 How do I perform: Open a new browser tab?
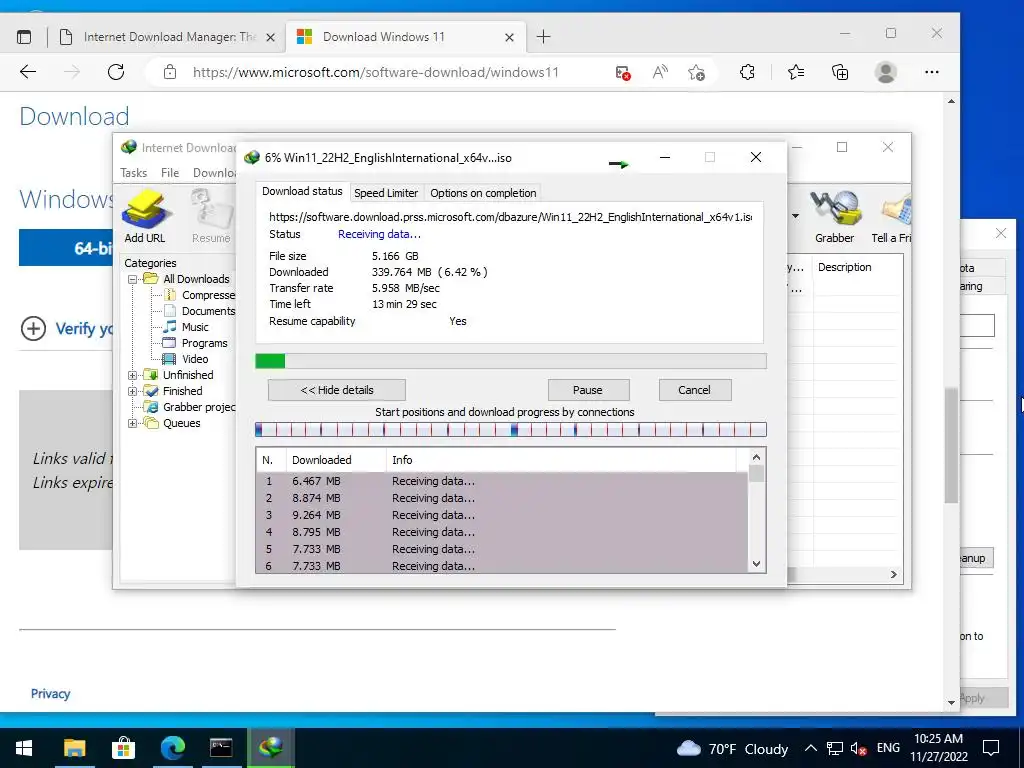click(x=543, y=37)
